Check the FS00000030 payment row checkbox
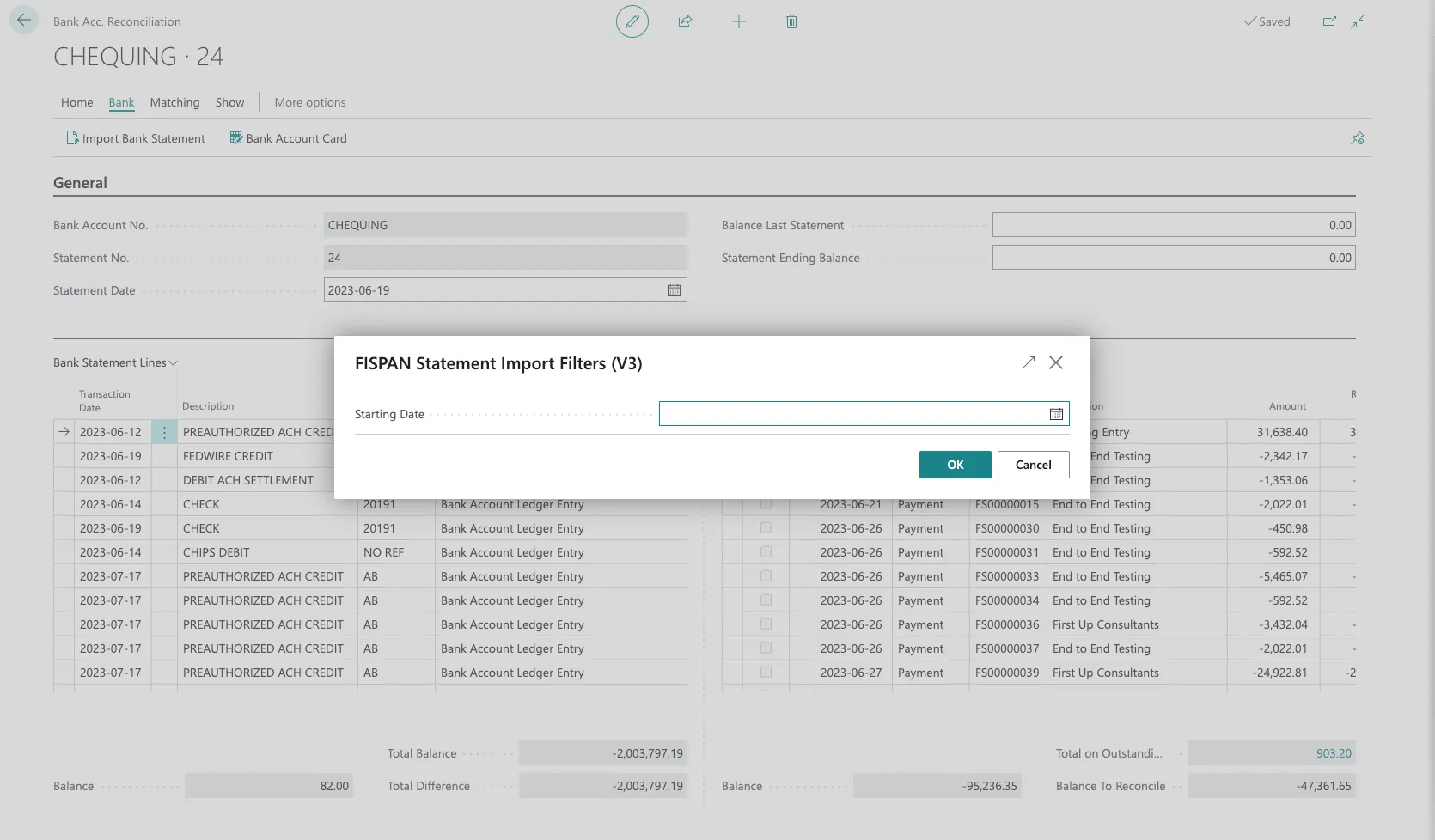 coord(766,528)
